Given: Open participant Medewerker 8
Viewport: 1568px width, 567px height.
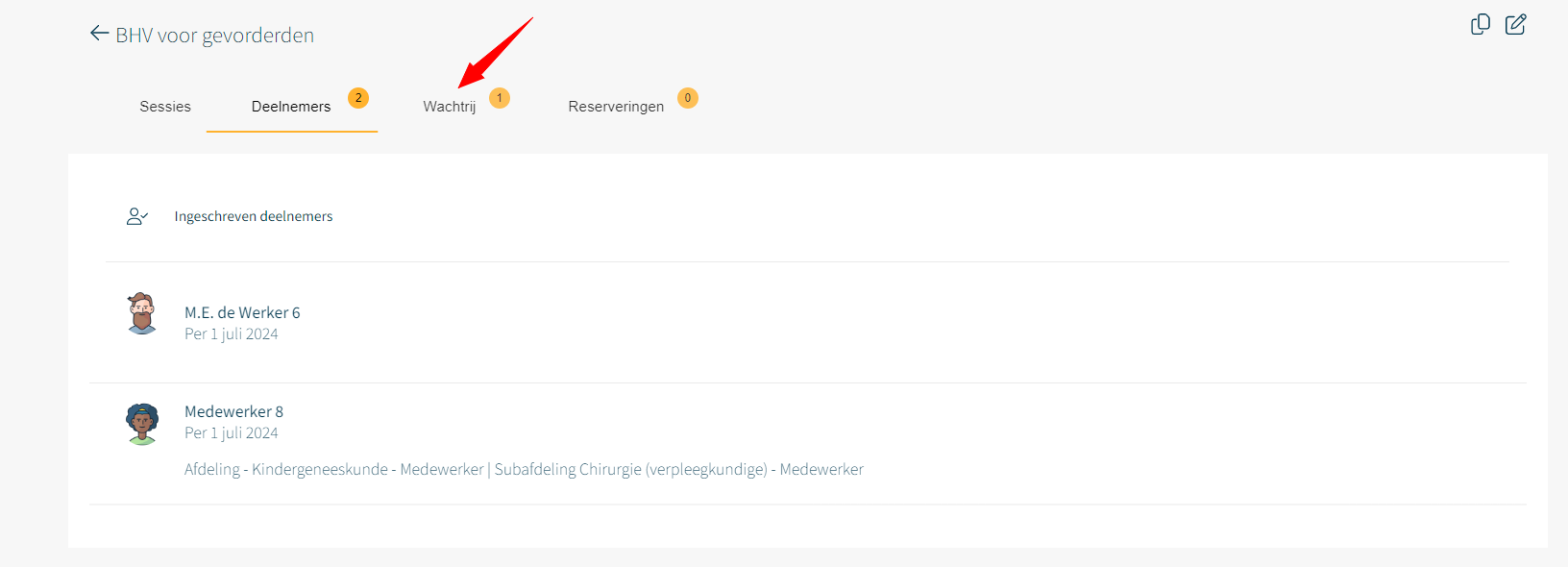Looking at the screenshot, I should (233, 411).
